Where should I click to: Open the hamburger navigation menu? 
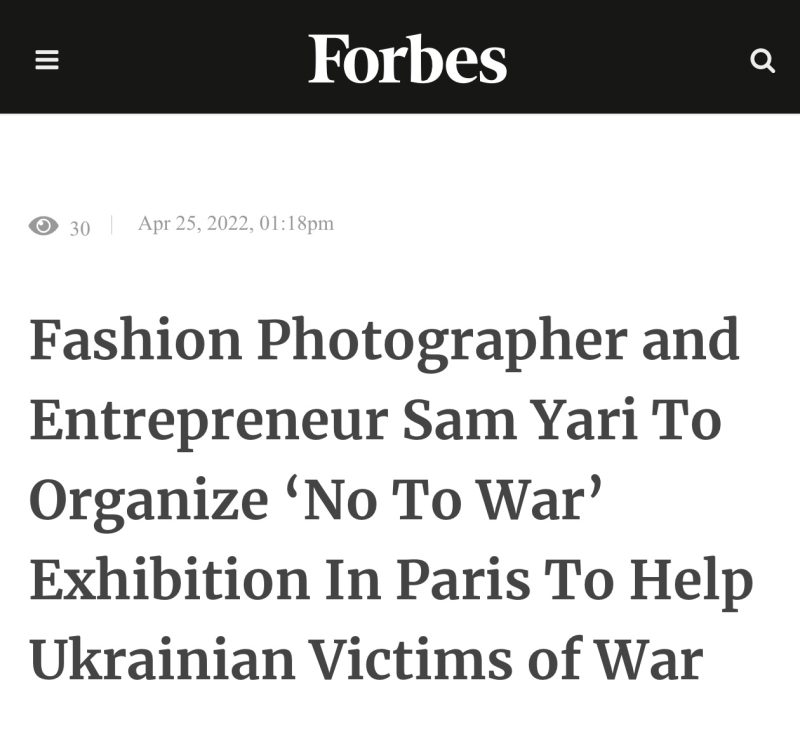point(47,61)
